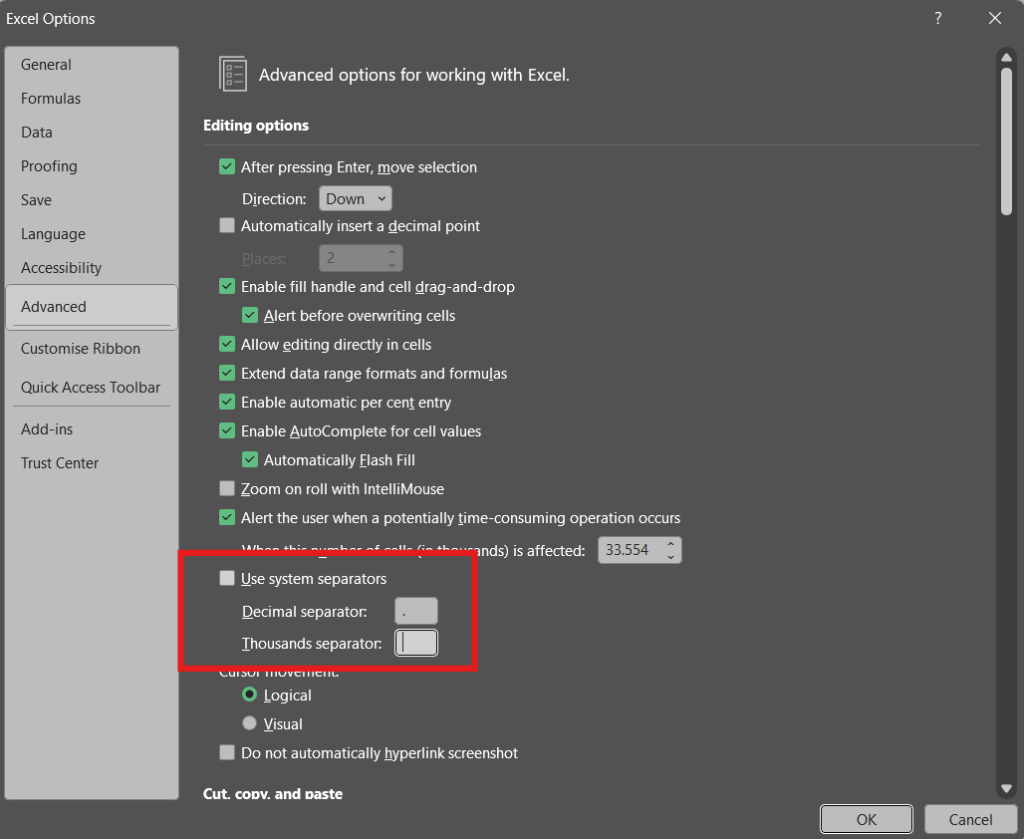Open the Customise Ribbon page
Viewport: 1024px width, 839px height.
coord(80,348)
